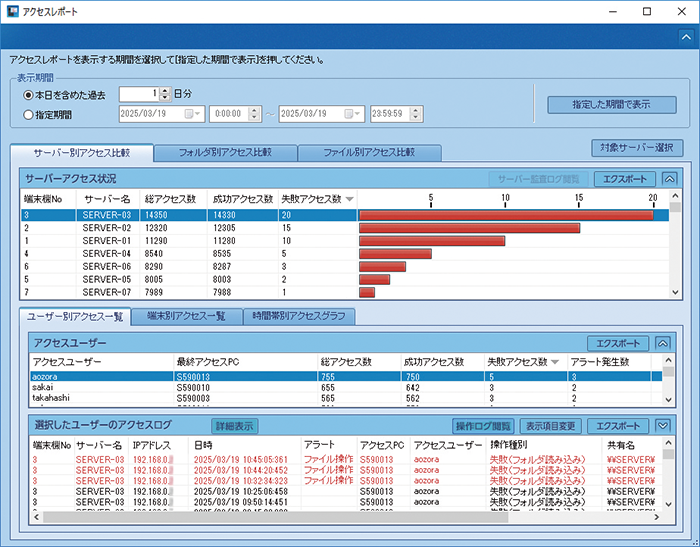Click the days count input field
This screenshot has width=700, height=547.
139,94
